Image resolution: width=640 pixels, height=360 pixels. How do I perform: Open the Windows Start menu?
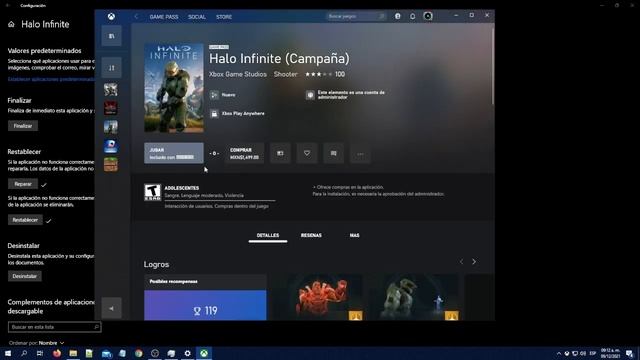8,353
